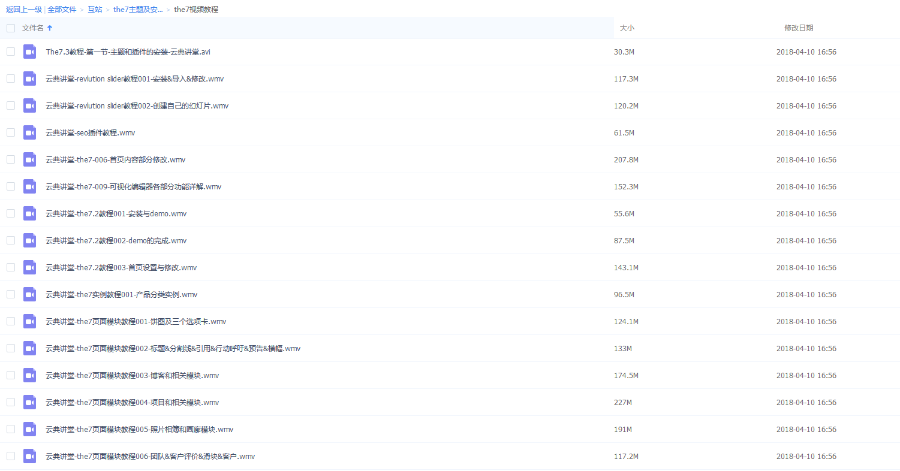This screenshot has height=471, width=900.
Task: Open the The7.3 .avi file name
Action: [128, 52]
